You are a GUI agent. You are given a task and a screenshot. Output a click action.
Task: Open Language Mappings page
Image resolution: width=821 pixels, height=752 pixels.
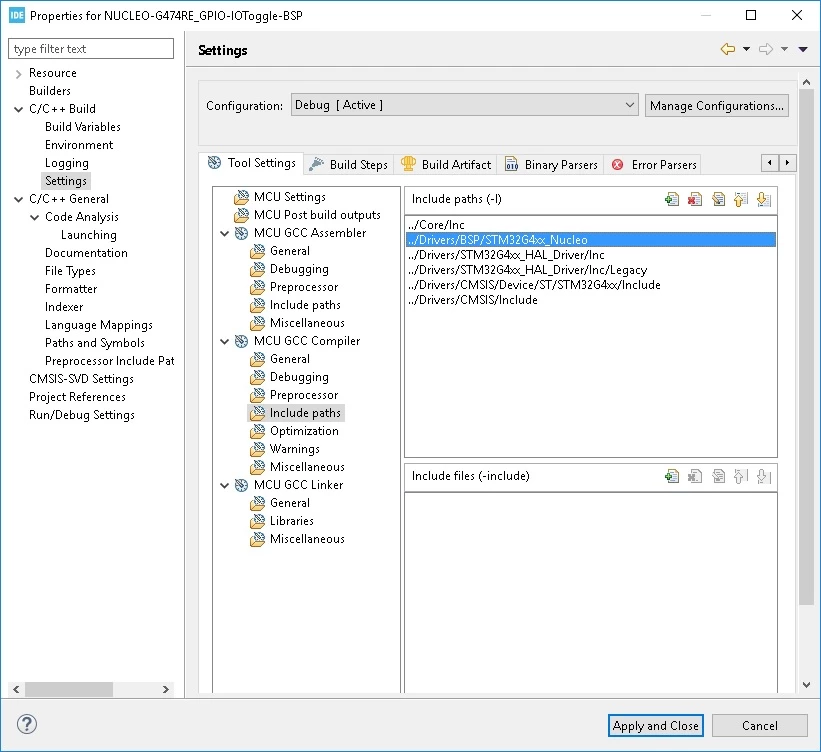(98, 325)
